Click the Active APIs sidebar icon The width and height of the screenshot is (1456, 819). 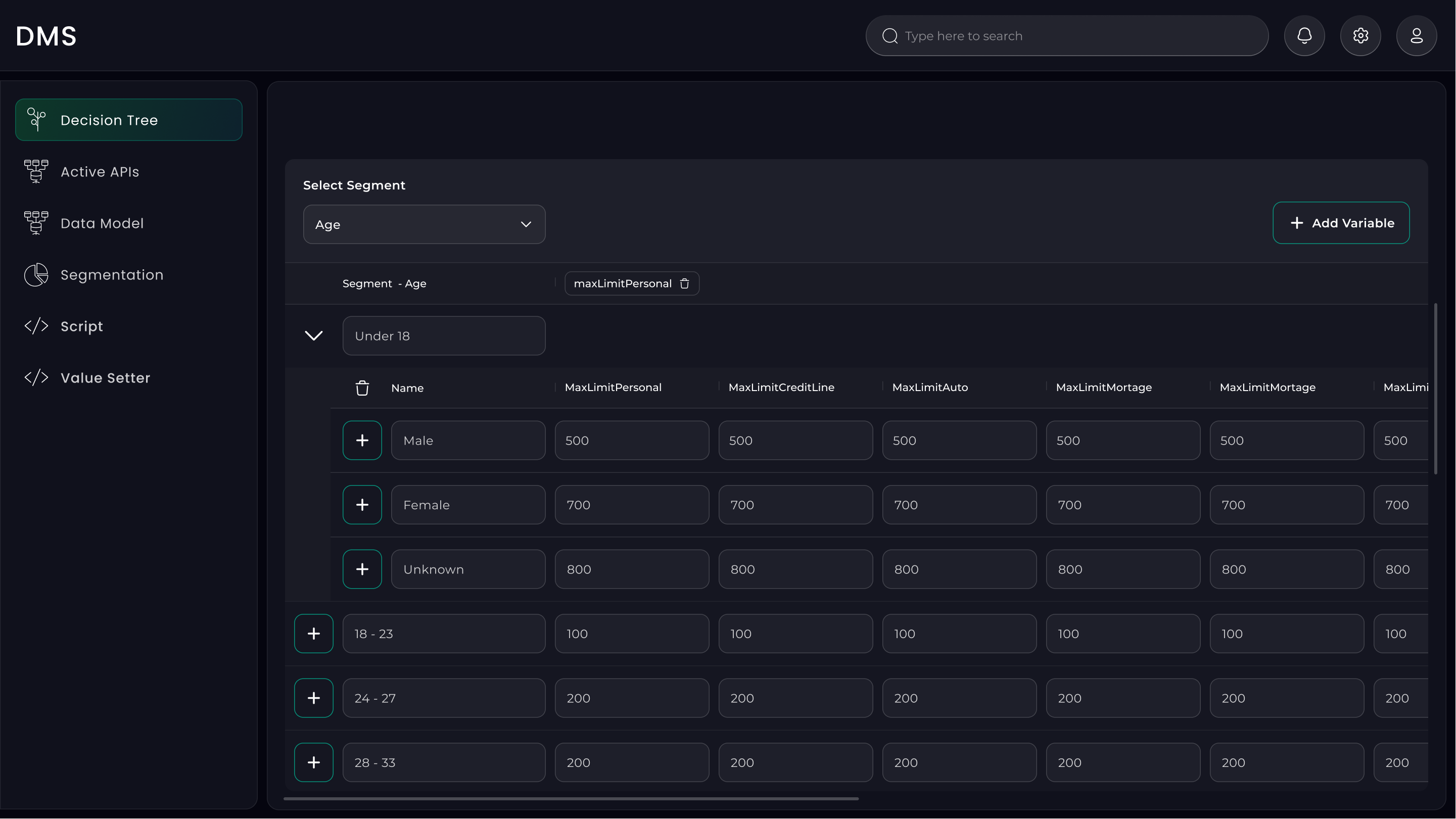coord(36,171)
